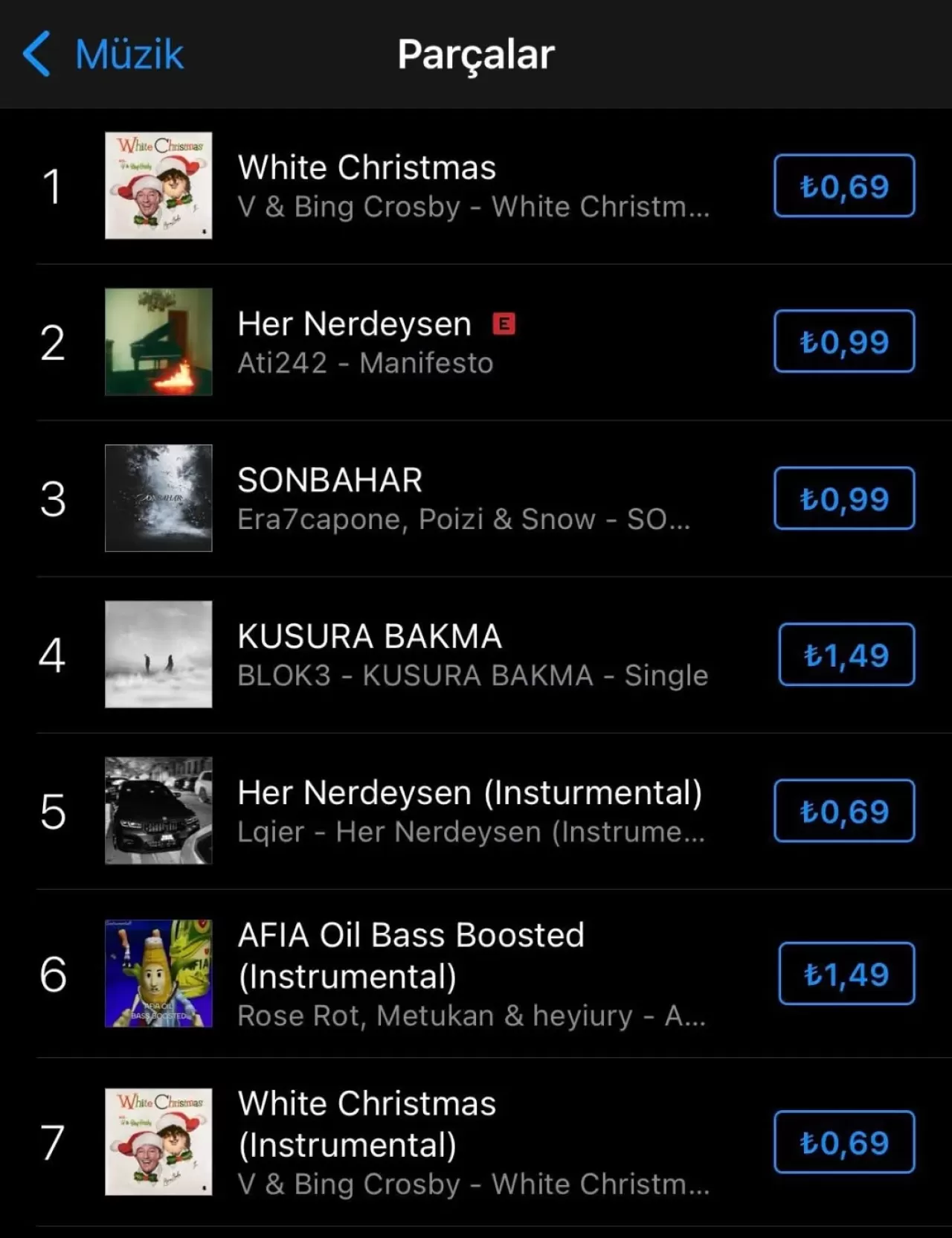Open the SONBAHAR album cover
The height and width of the screenshot is (1238, 952).
click(158, 498)
